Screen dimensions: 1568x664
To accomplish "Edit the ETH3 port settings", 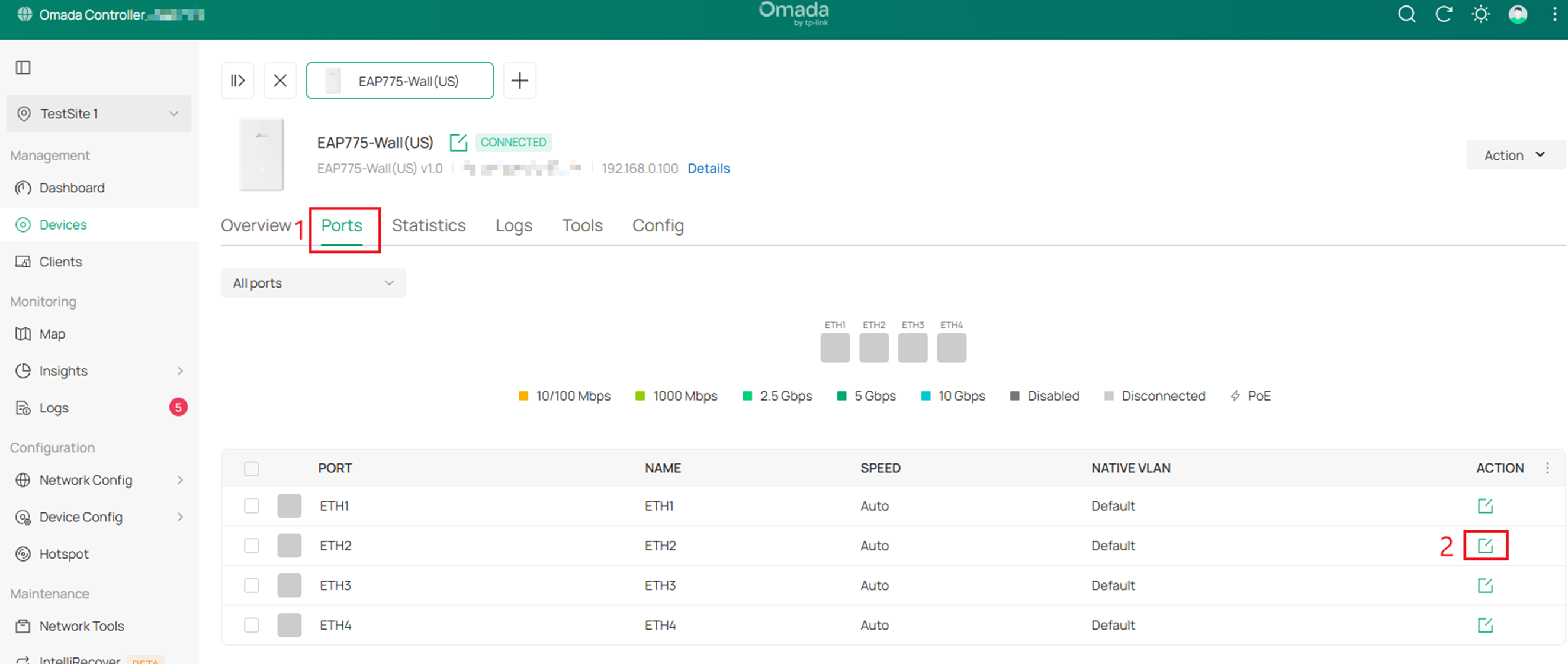I will pos(1485,585).
